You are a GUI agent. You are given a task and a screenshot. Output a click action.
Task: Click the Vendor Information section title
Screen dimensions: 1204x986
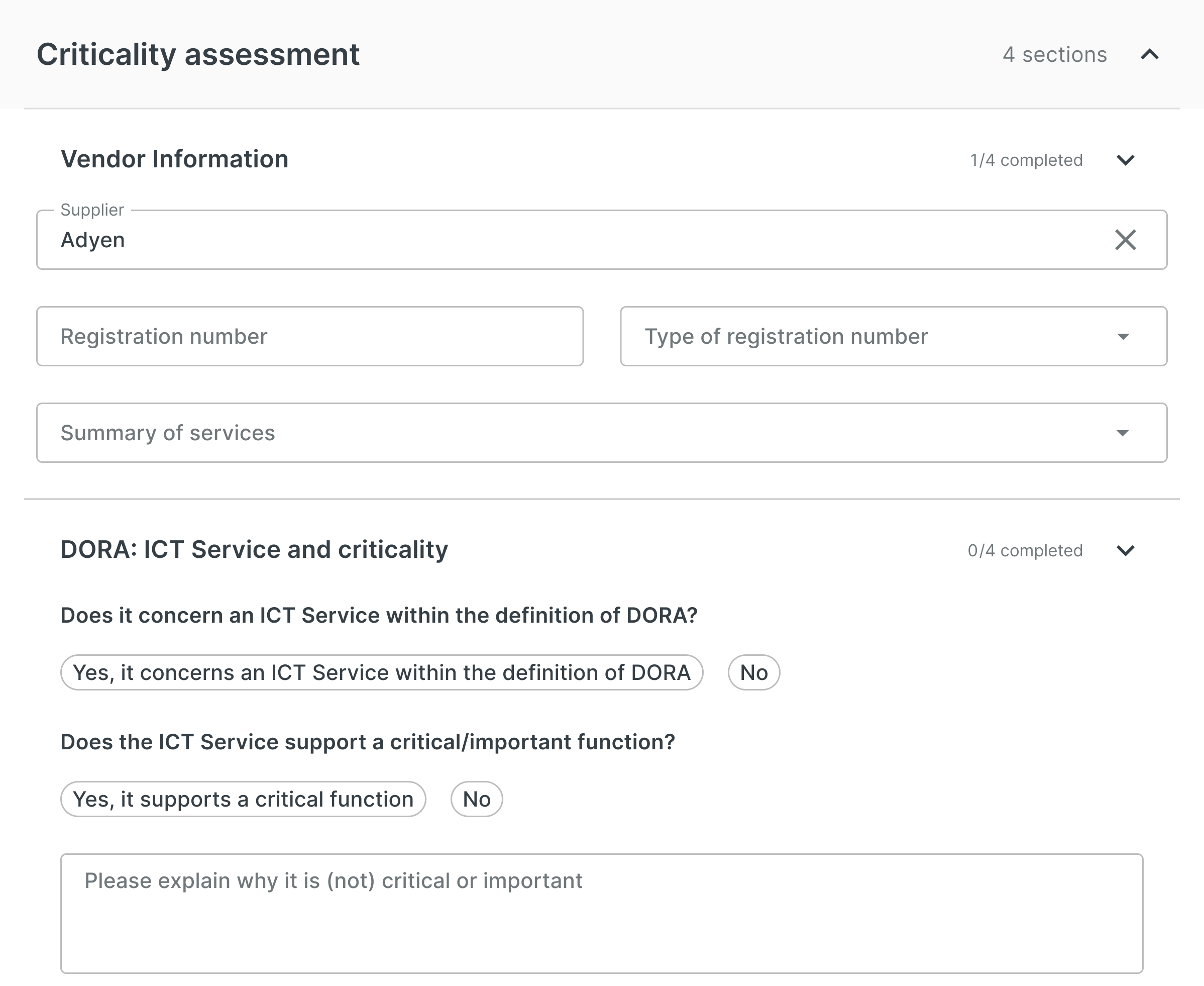174,159
